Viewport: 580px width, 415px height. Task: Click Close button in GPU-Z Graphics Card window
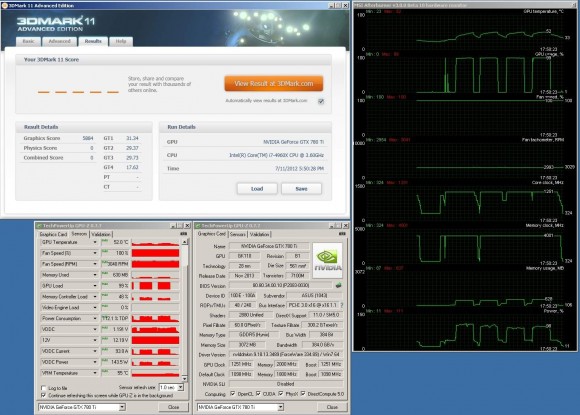coord(332,407)
